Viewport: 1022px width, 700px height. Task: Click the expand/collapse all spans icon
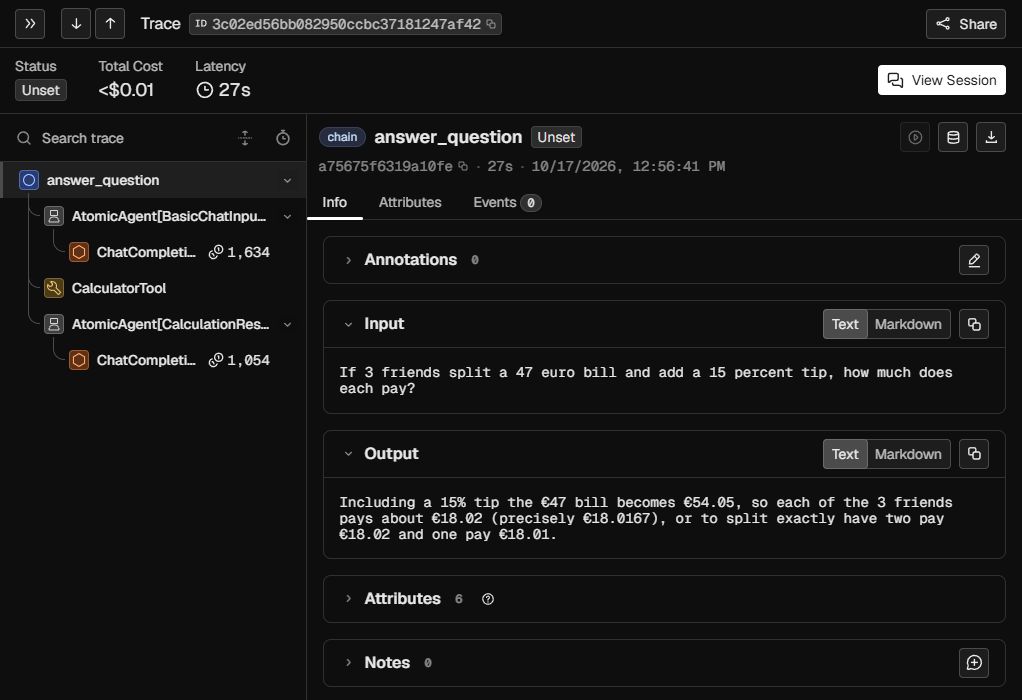click(245, 138)
